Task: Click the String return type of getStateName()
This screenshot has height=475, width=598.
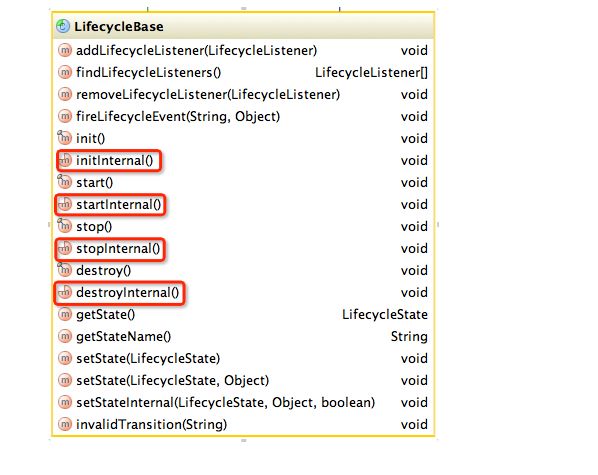Action: point(409,337)
